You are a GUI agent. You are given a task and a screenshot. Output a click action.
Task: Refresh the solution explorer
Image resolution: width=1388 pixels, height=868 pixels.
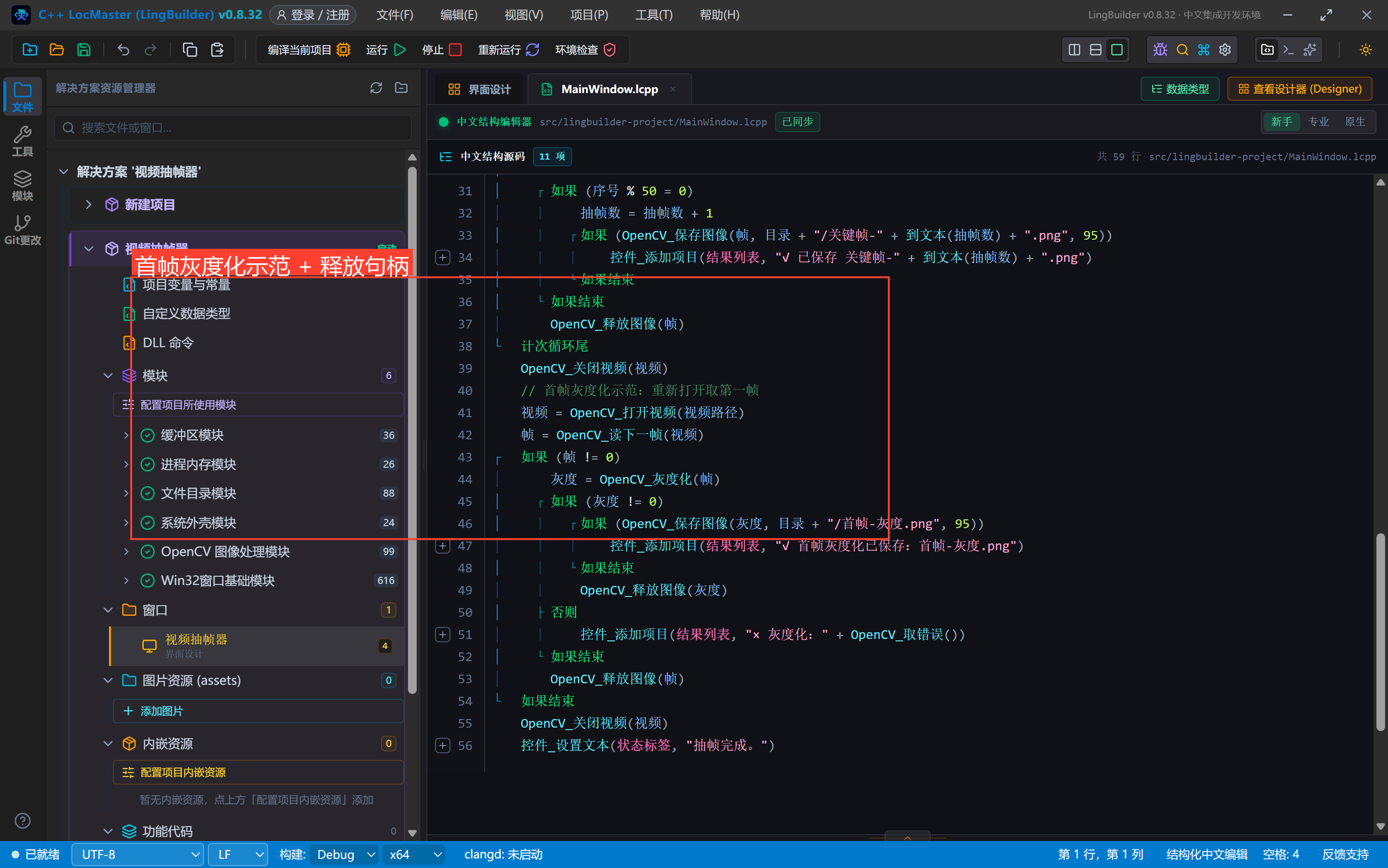point(376,88)
